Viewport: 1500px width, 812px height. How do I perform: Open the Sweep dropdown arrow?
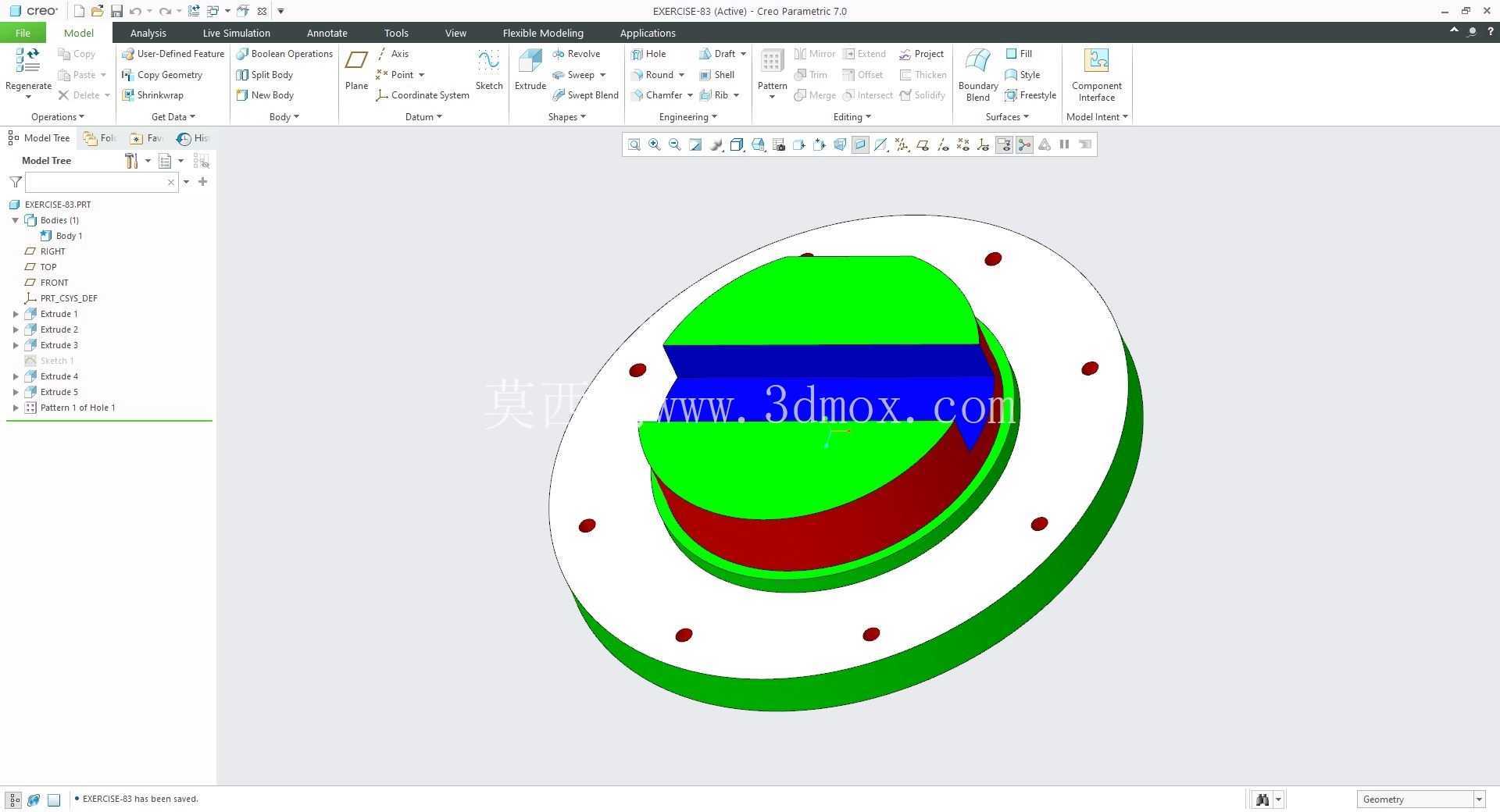click(x=602, y=75)
